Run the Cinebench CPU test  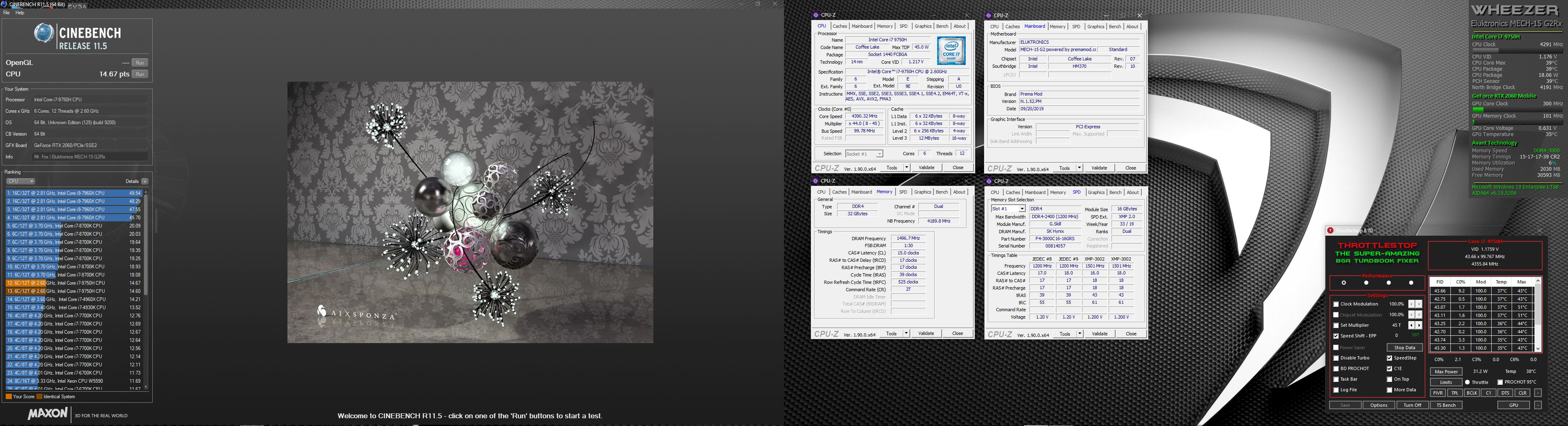pyautogui.click(x=139, y=74)
